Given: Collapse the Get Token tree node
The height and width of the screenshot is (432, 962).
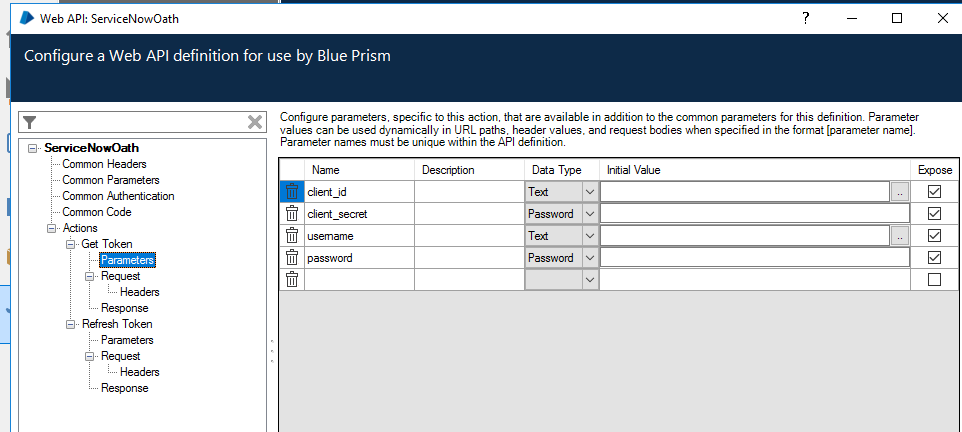Looking at the screenshot, I should point(71,244).
